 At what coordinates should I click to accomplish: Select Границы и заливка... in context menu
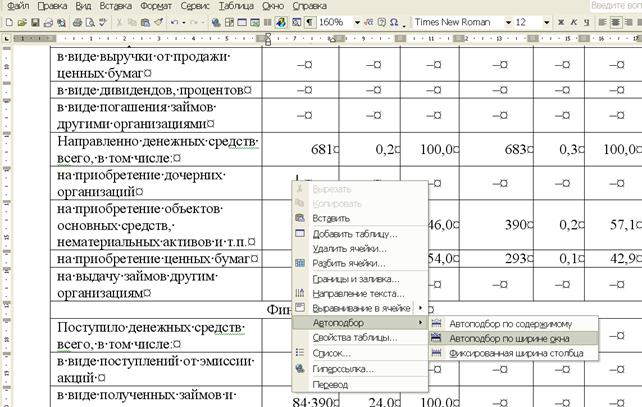tap(360, 279)
